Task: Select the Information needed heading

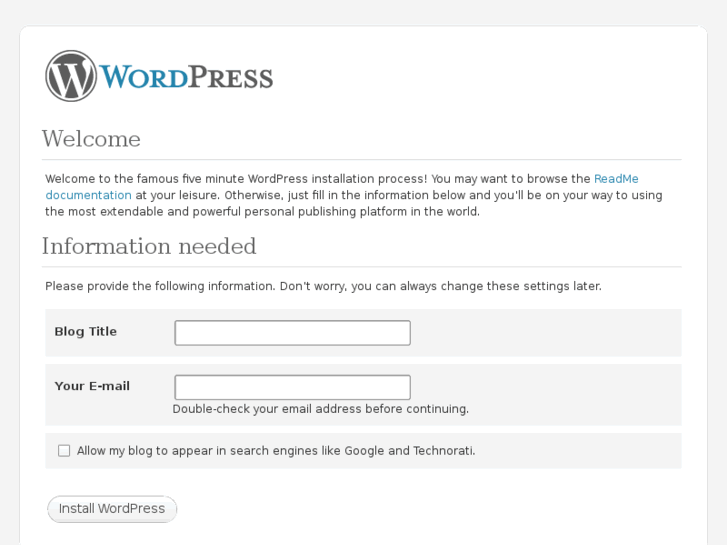Action: [149, 246]
